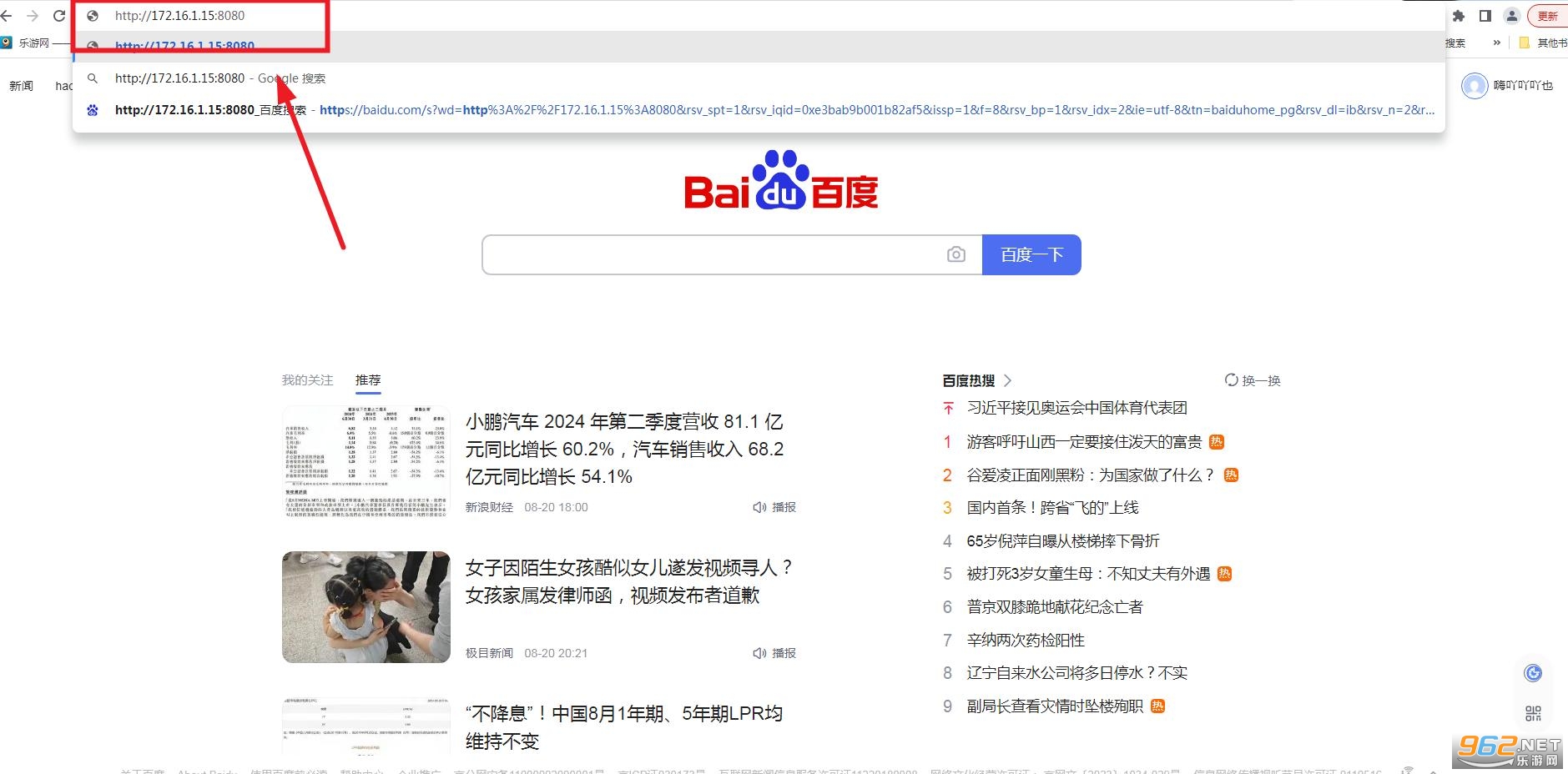This screenshot has width=1568, height=774.
Task: Open 谷爱凌正面刚黑粉 hot topic
Action: point(1091,475)
